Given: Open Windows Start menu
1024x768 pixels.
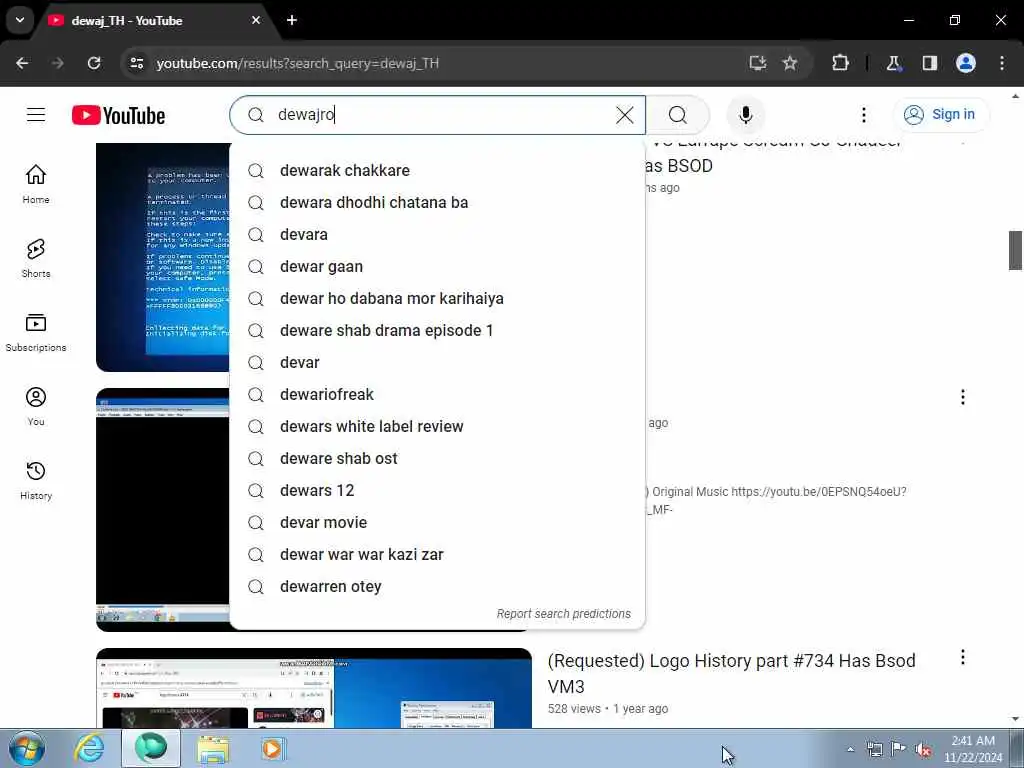Looking at the screenshot, I should (27, 749).
